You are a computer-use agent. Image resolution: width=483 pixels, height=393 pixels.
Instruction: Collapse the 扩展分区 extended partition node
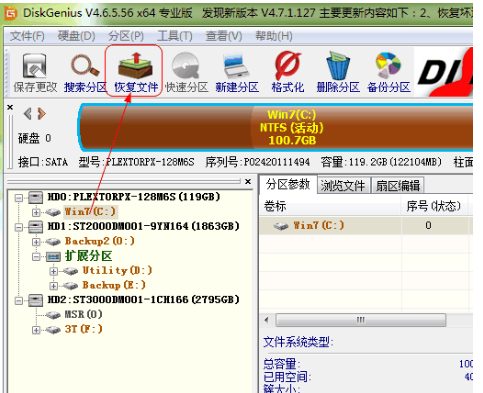click(x=36, y=257)
